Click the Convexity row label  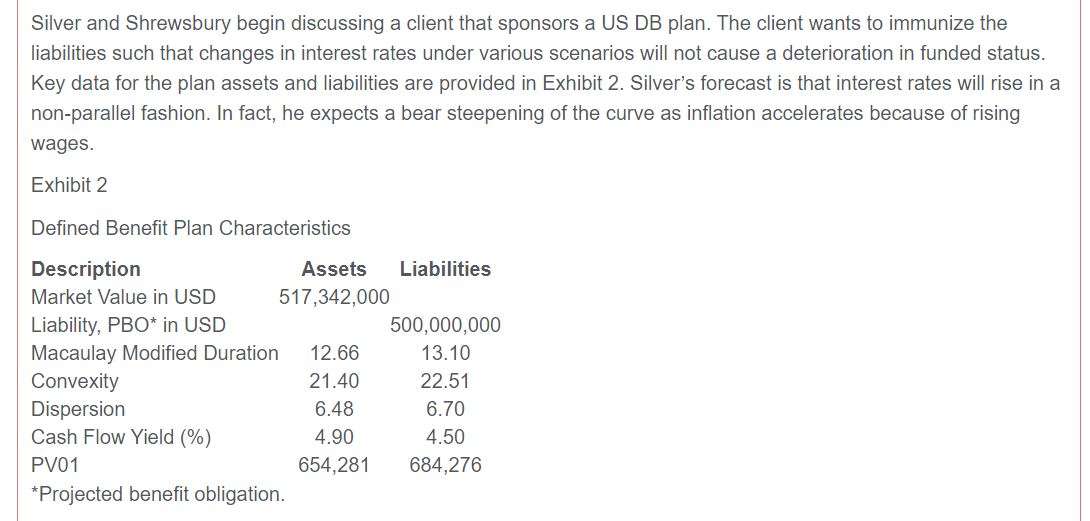[75, 381]
